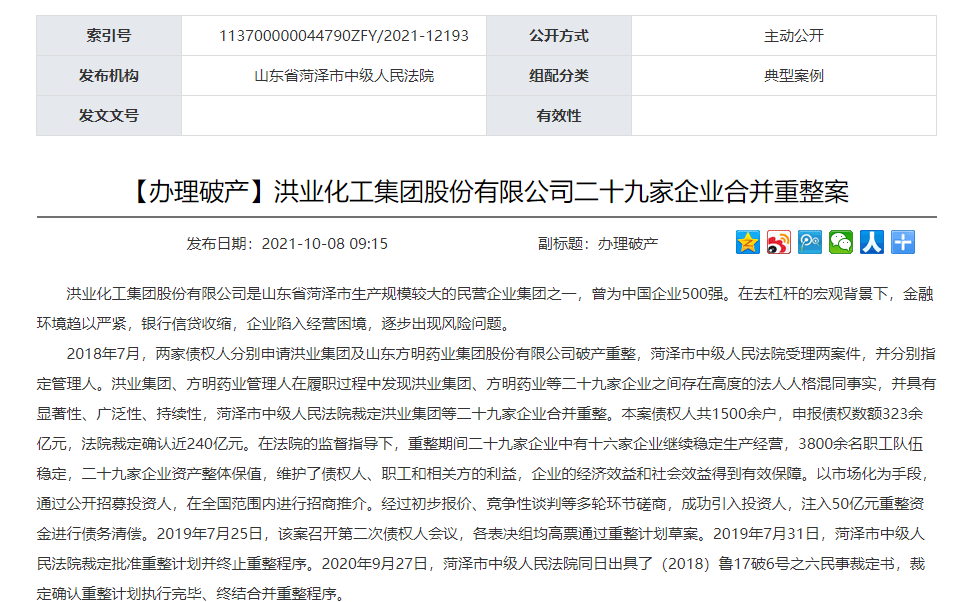Viewport: 972px width, 602px height.
Task: Click the article title 洪业化工集团 merger case
Action: tap(488, 192)
